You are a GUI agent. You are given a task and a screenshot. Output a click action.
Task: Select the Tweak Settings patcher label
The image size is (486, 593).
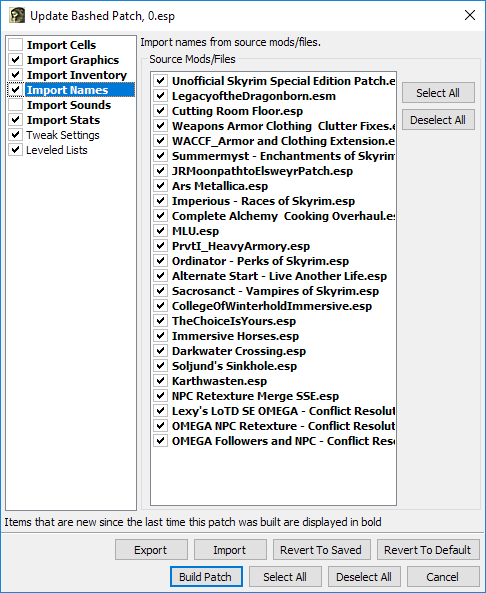(x=63, y=135)
